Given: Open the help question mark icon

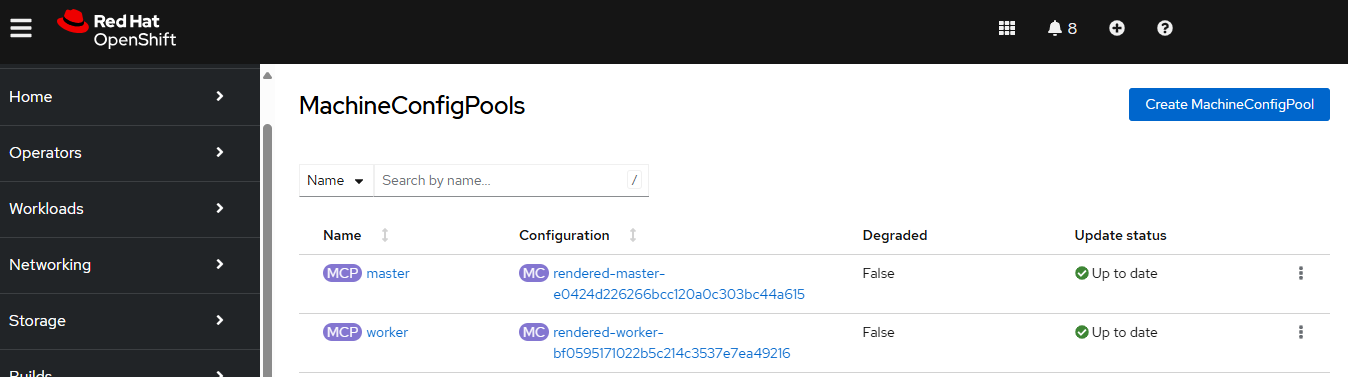Looking at the screenshot, I should [1165, 28].
